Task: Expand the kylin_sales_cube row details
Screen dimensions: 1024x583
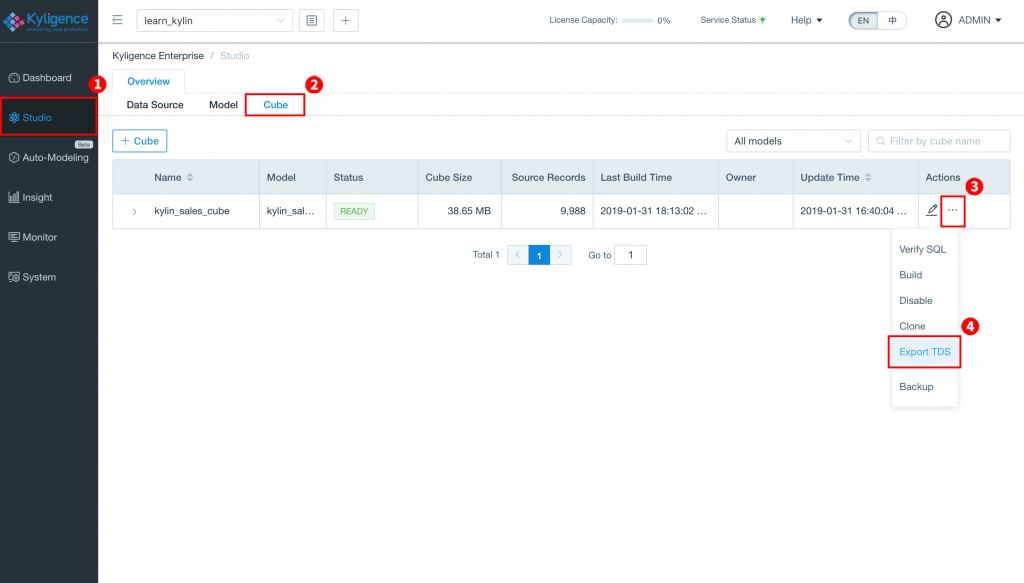Action: pos(134,212)
